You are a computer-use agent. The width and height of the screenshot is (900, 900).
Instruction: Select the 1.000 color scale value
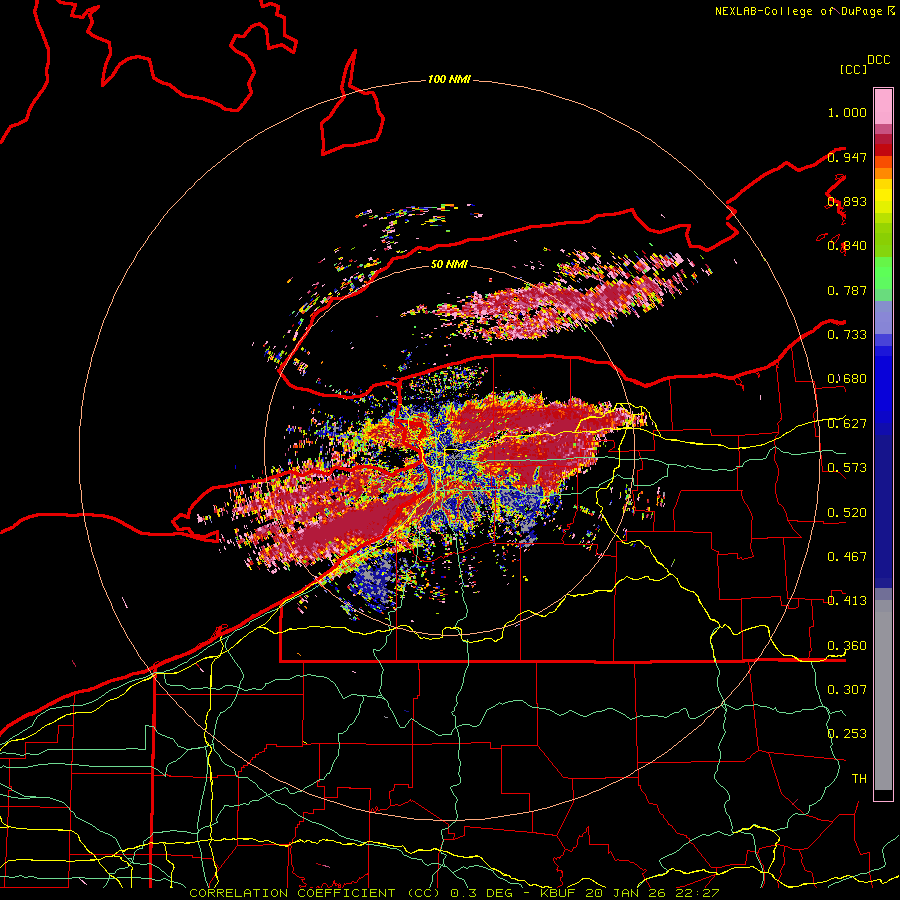pyautogui.click(x=847, y=112)
